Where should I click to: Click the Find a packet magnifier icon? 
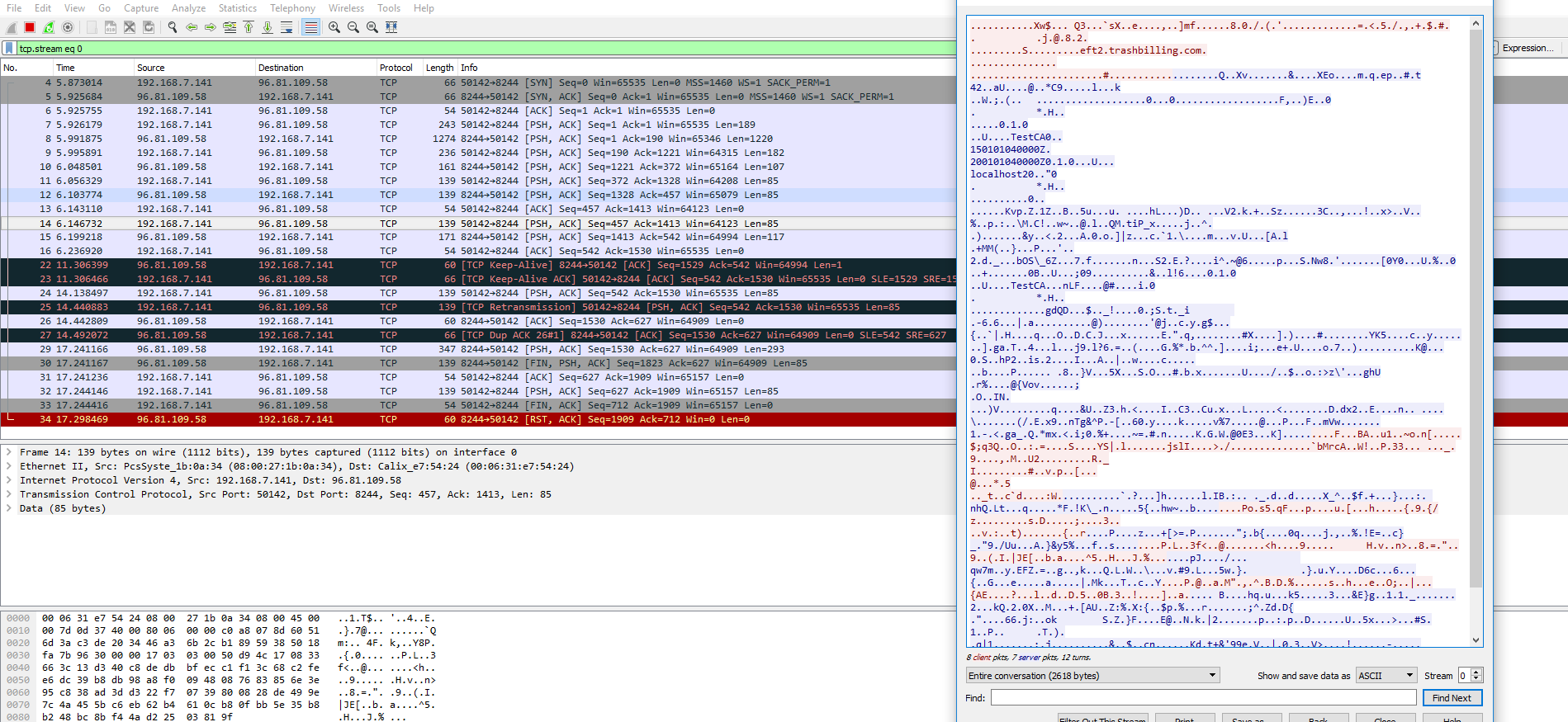[x=173, y=27]
